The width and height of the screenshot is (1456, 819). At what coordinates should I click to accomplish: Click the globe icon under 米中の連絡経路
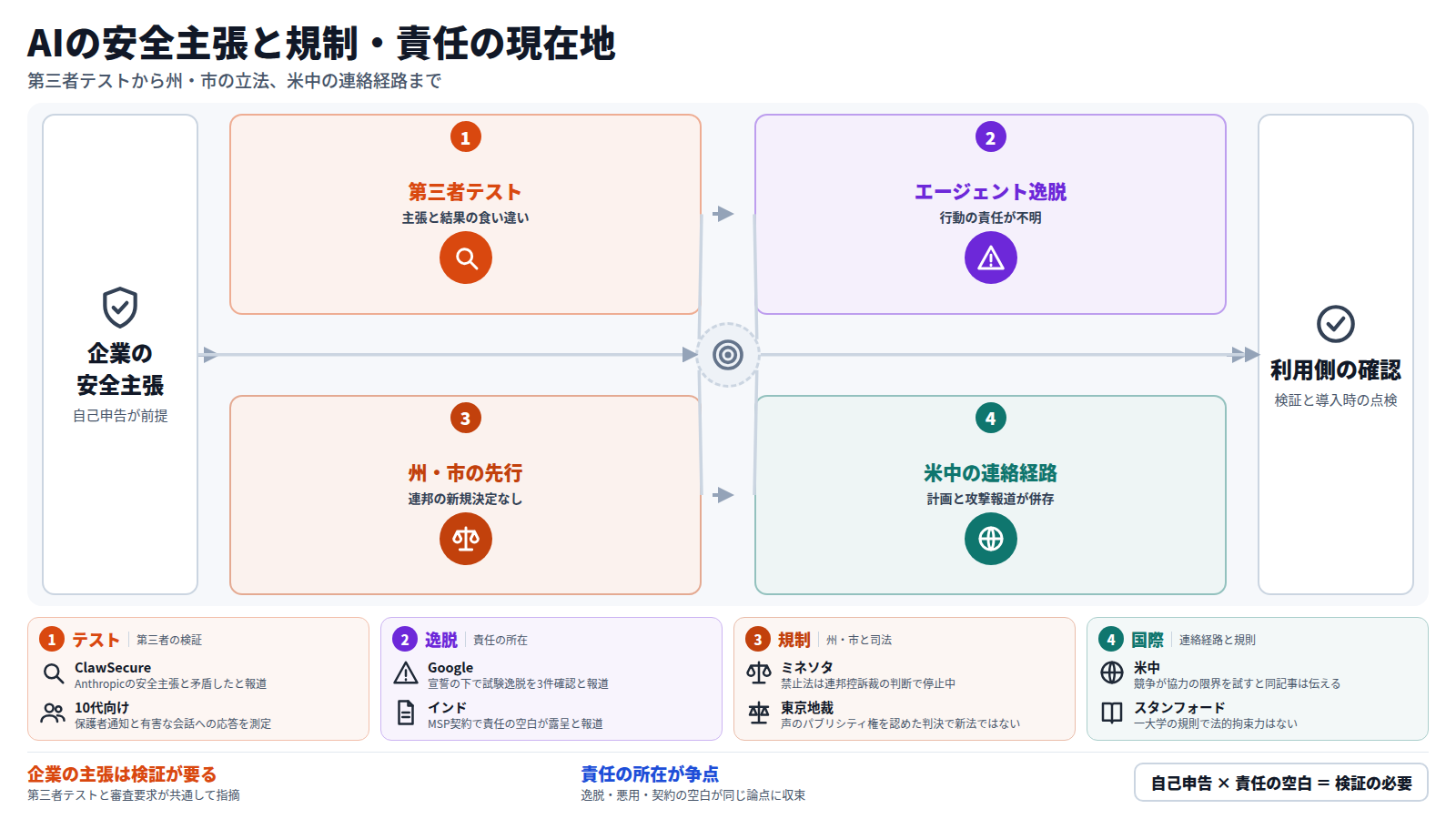[x=991, y=539]
